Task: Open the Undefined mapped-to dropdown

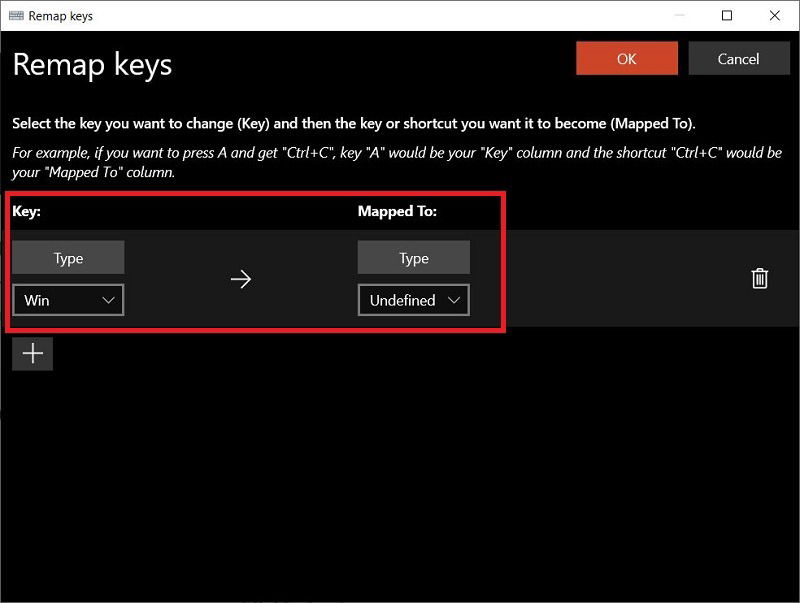Action: (413, 300)
